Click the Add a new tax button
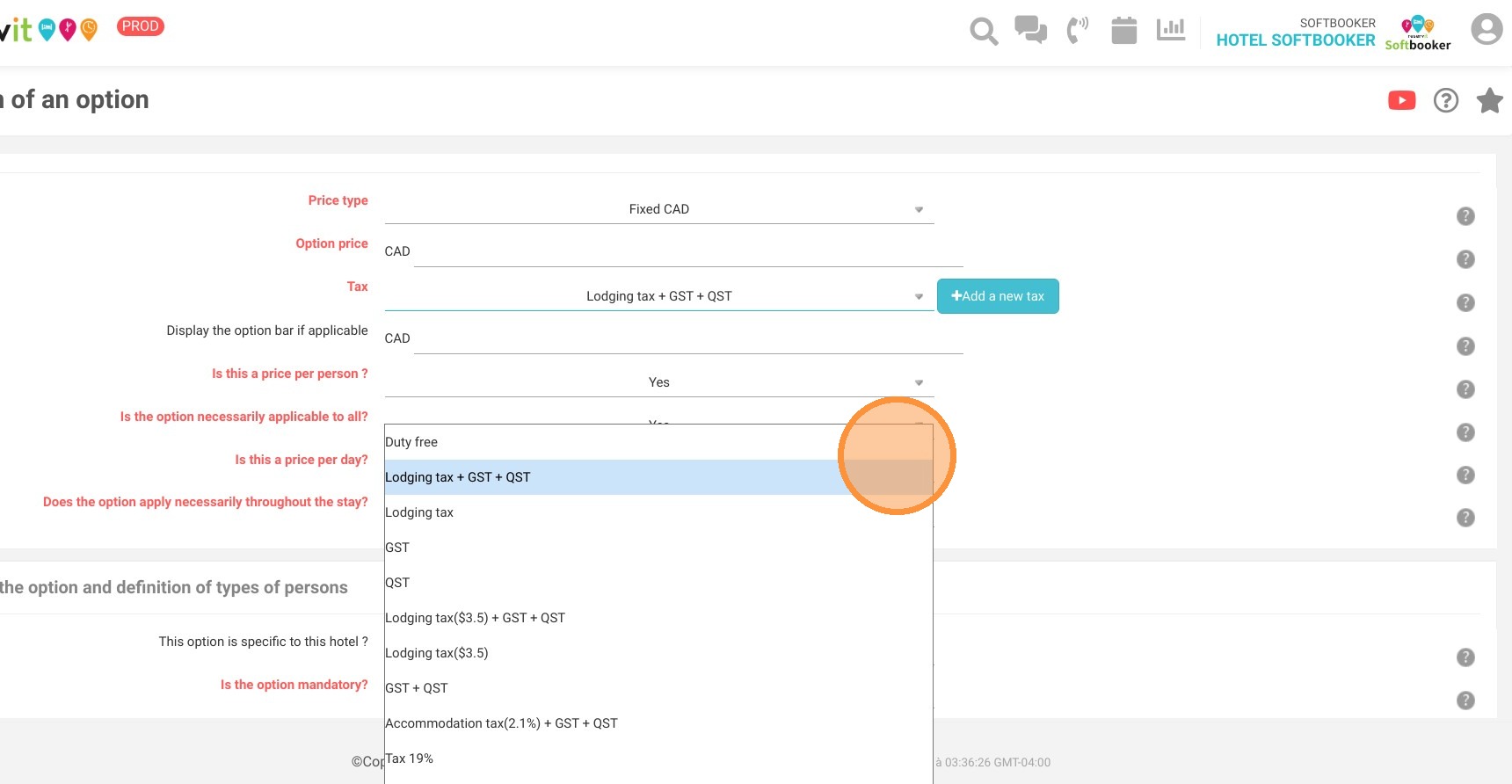This screenshot has width=1512, height=784. [998, 296]
